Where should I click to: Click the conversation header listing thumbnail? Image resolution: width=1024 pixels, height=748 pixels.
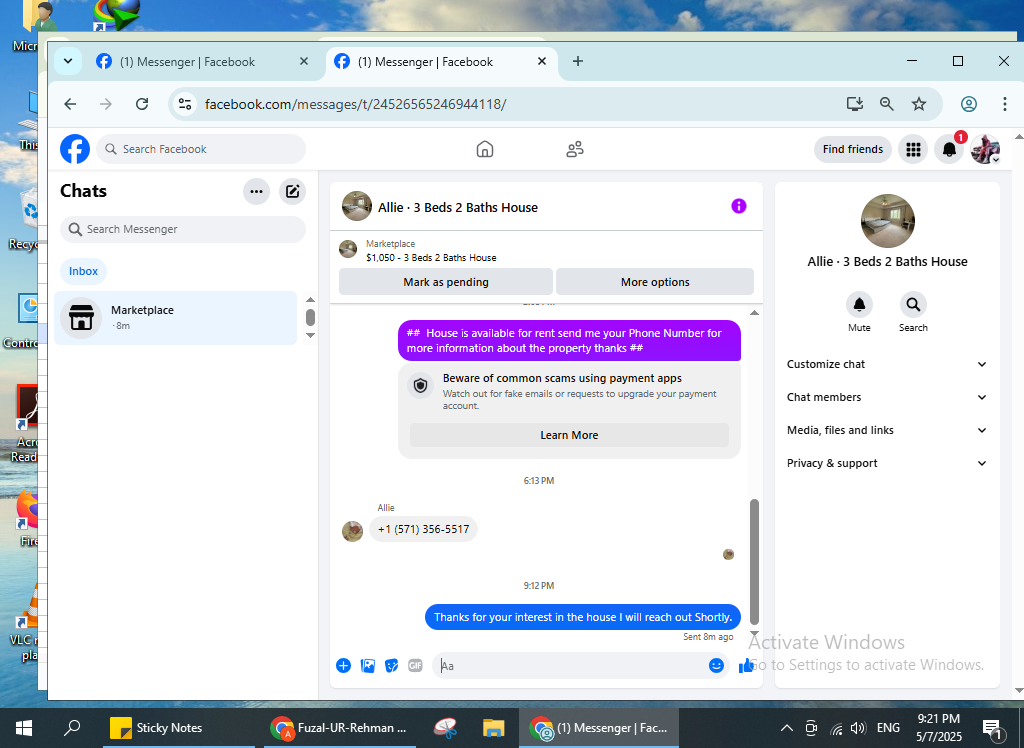click(x=357, y=206)
